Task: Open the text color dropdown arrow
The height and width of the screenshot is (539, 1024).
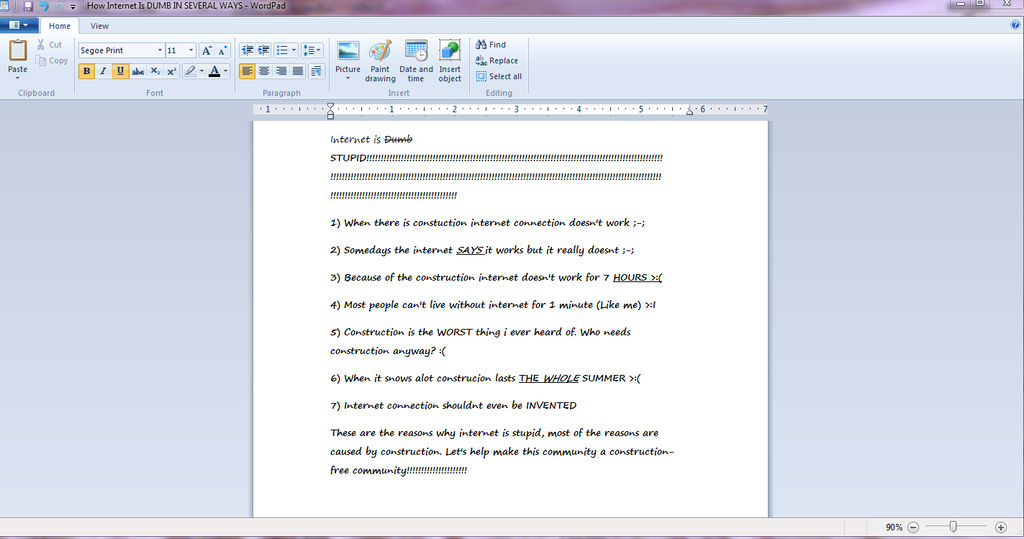Action: pyautogui.click(x=225, y=71)
